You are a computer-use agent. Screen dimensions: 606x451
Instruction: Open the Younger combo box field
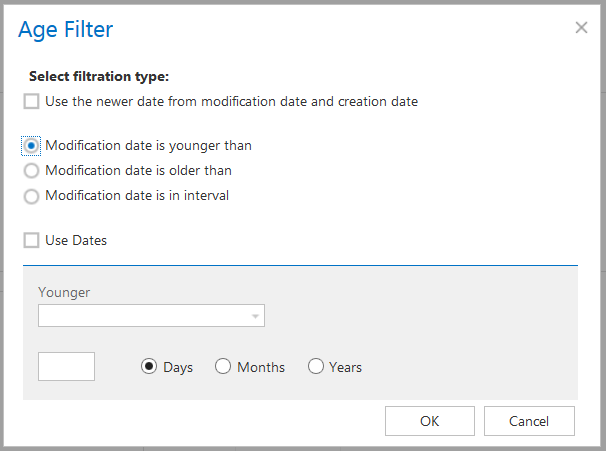(143, 317)
